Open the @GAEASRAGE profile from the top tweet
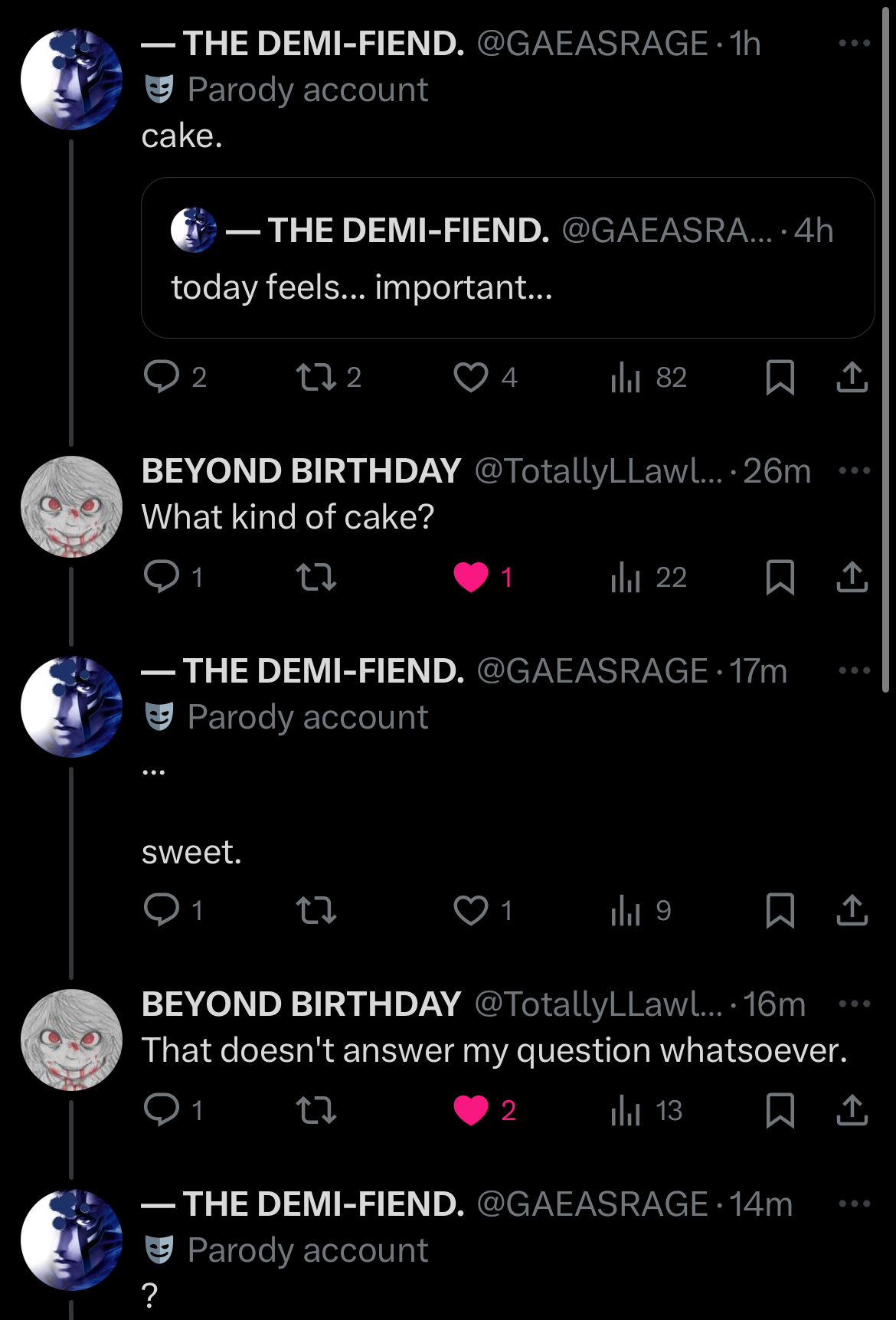Image resolution: width=896 pixels, height=1320 pixels. point(592,44)
